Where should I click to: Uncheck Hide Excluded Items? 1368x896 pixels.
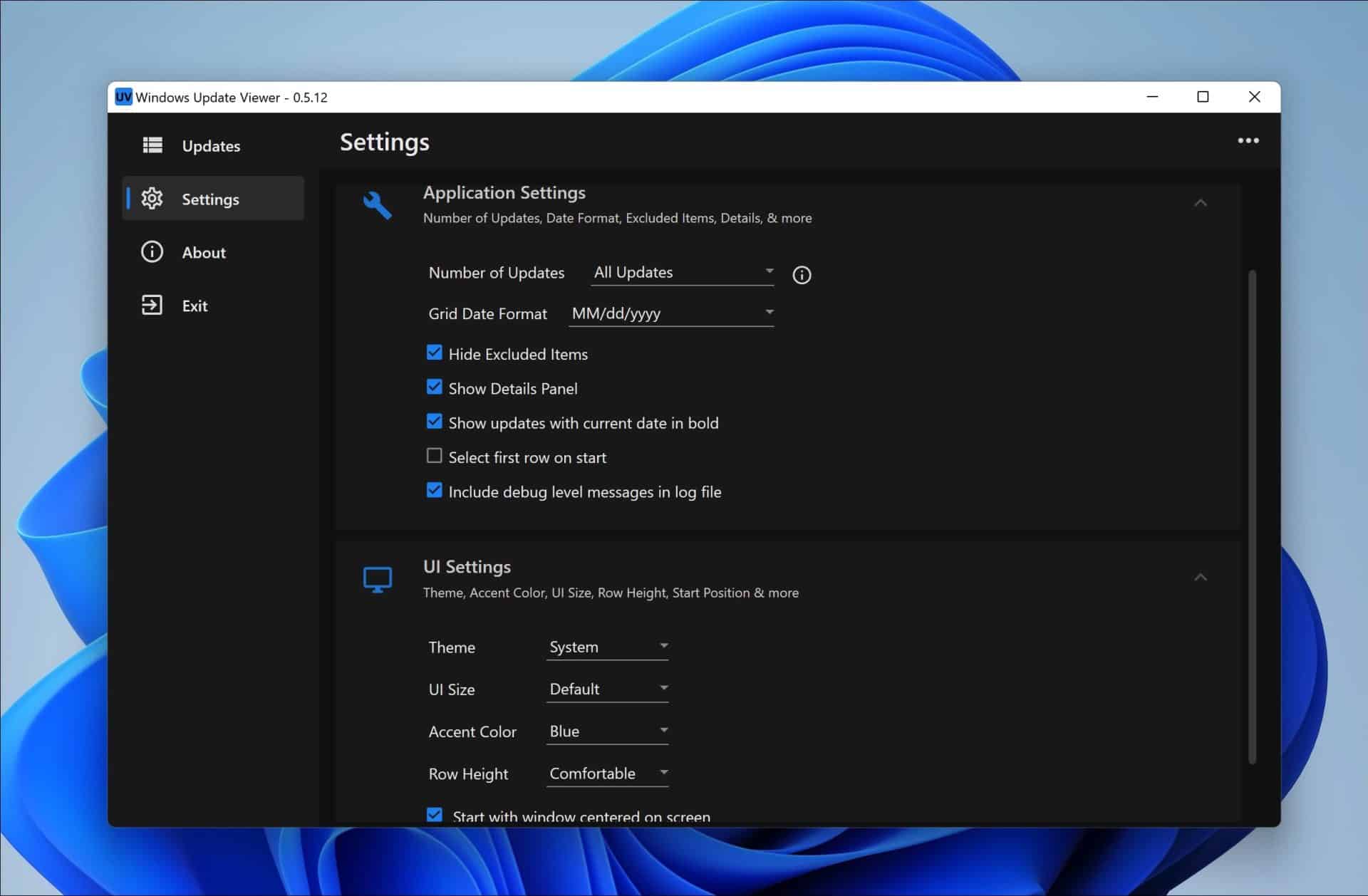click(434, 353)
